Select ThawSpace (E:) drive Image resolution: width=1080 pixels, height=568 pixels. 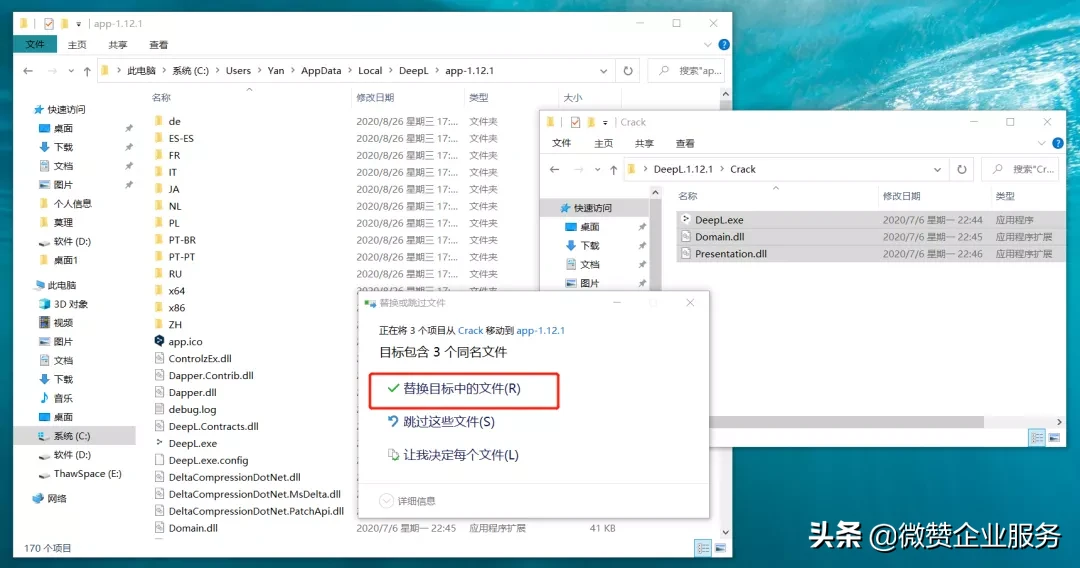pyautogui.click(x=87, y=474)
